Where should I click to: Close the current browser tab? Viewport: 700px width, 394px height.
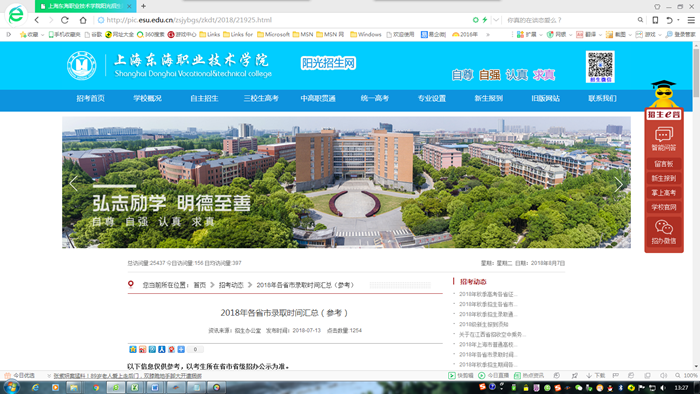(x=129, y=6)
